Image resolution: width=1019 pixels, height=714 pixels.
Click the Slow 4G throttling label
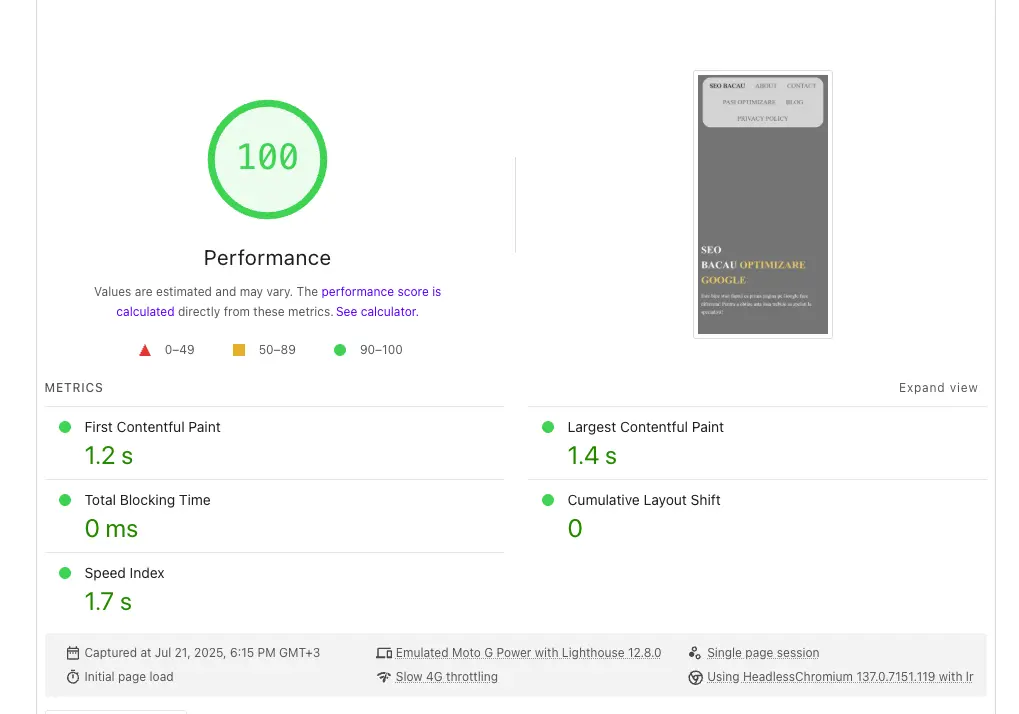pyautogui.click(x=446, y=677)
